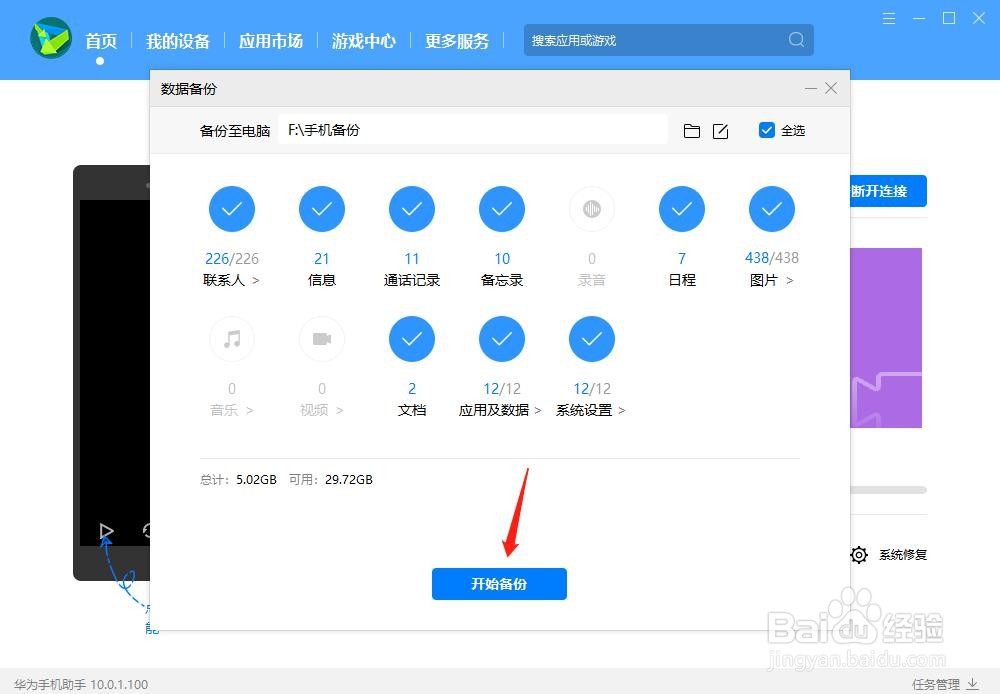
Task: Toggle the 通话记录 call log circle
Action: pos(412,209)
